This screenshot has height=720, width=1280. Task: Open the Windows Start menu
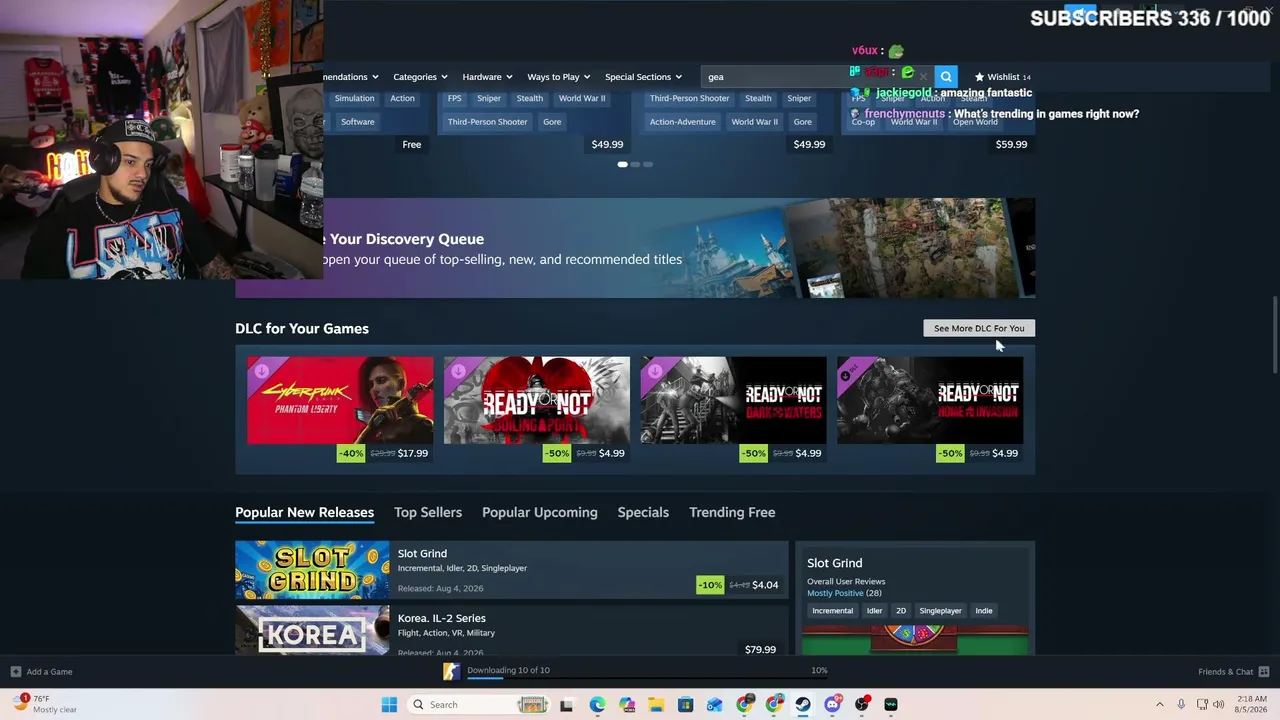click(x=389, y=705)
